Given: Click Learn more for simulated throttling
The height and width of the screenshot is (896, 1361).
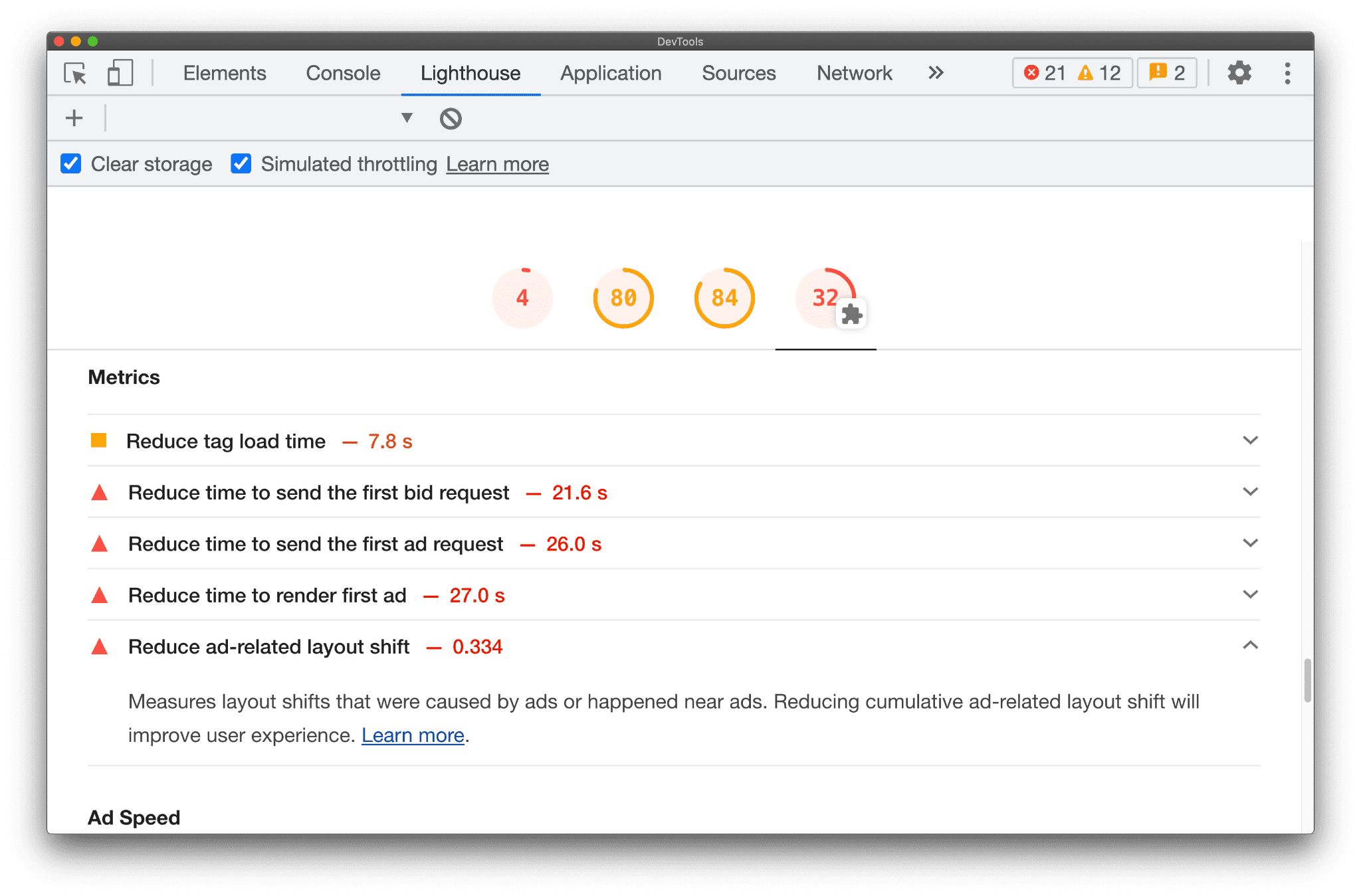Looking at the screenshot, I should pyautogui.click(x=497, y=164).
